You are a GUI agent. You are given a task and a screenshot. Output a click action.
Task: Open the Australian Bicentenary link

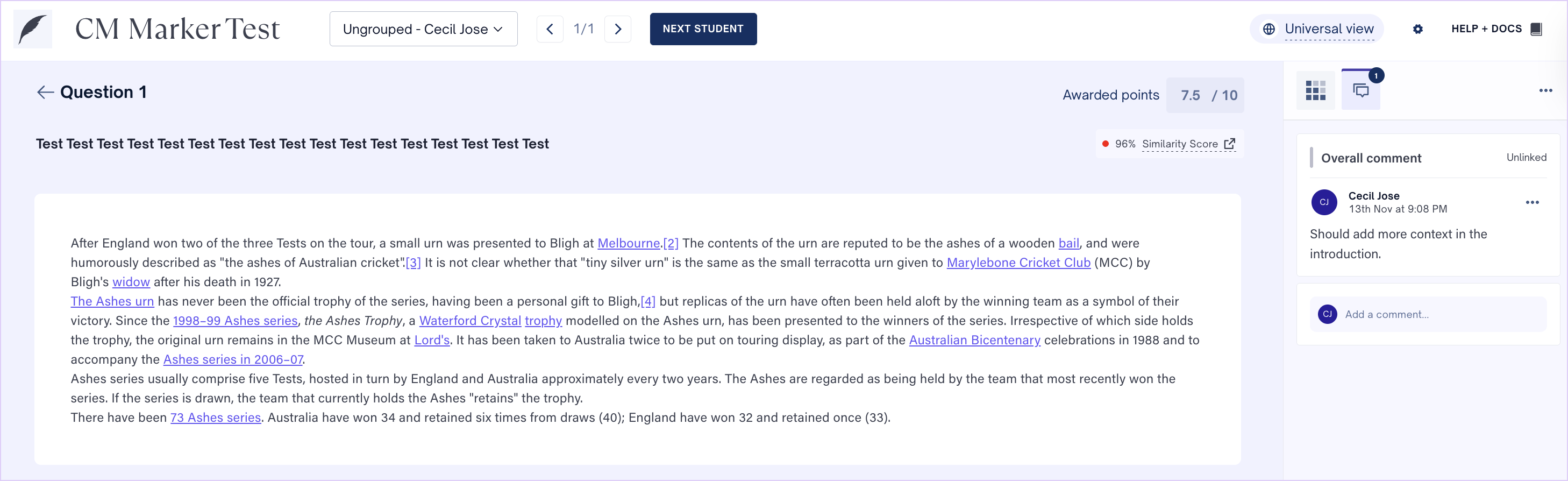[974, 341]
